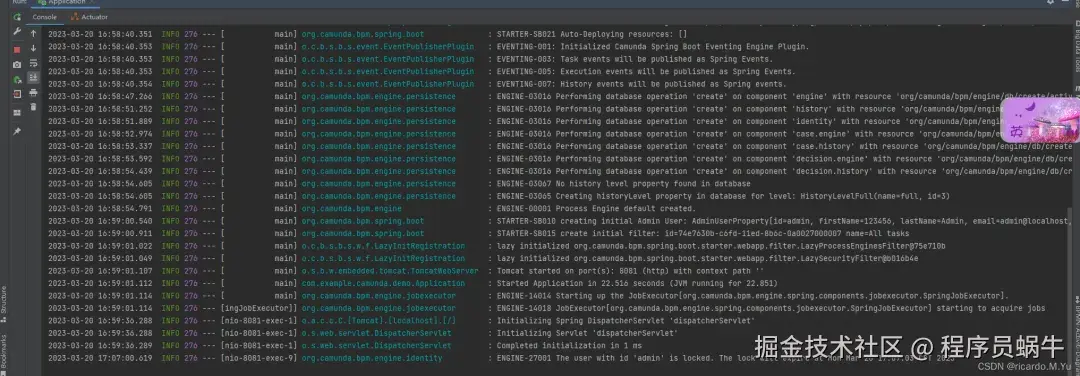Open run configuration wrench settings
Image resolution: width=1080 pixels, height=376 pixels.
point(17,32)
